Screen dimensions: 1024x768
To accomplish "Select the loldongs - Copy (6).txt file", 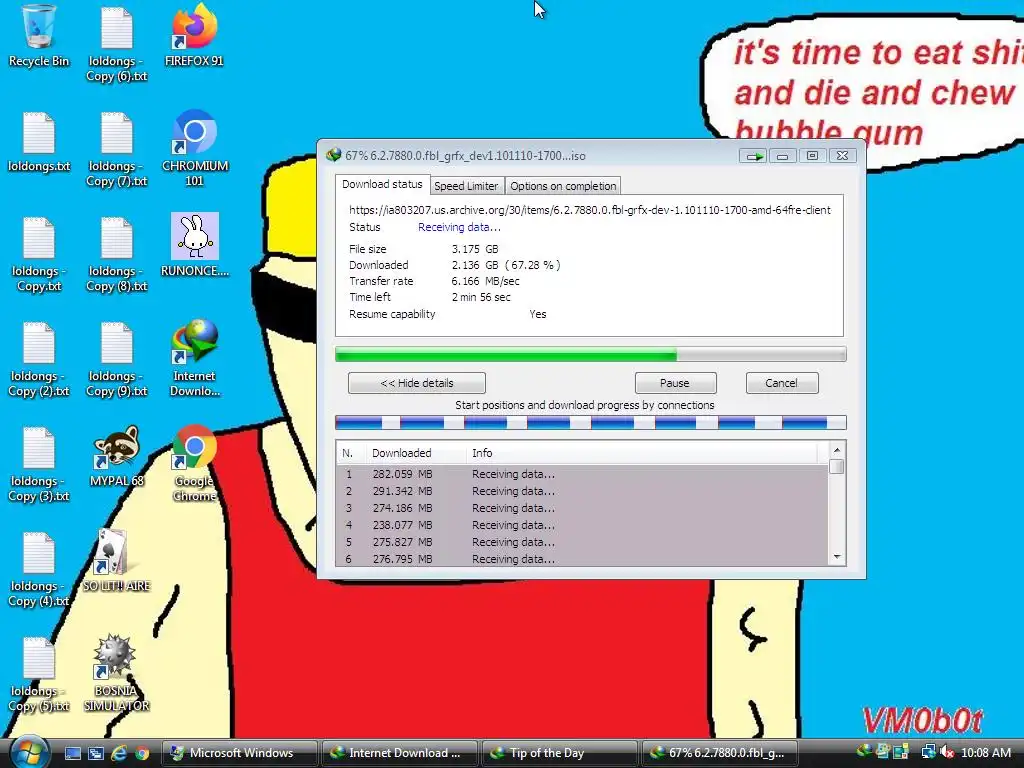I will click(116, 44).
